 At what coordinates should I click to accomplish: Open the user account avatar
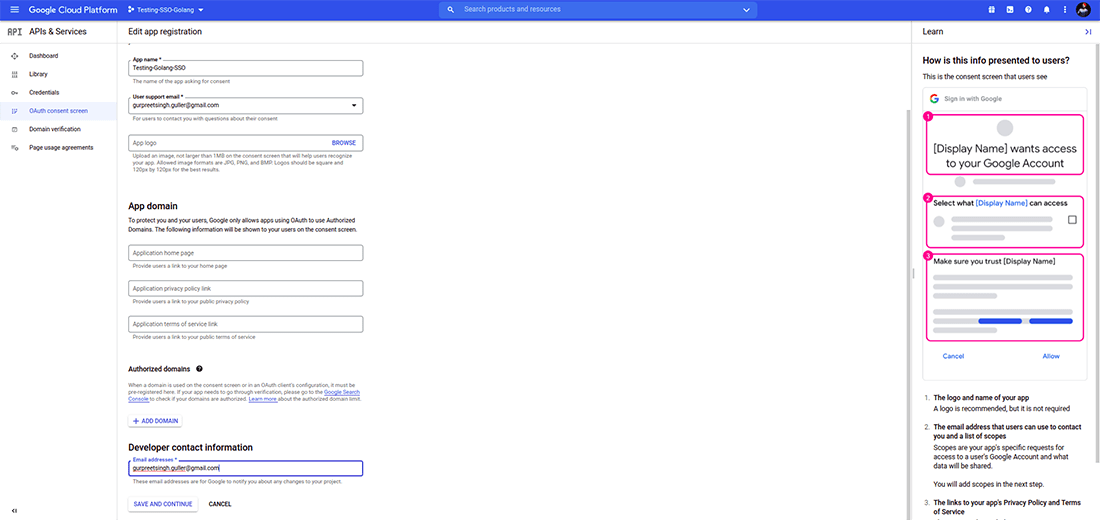[1084, 10]
